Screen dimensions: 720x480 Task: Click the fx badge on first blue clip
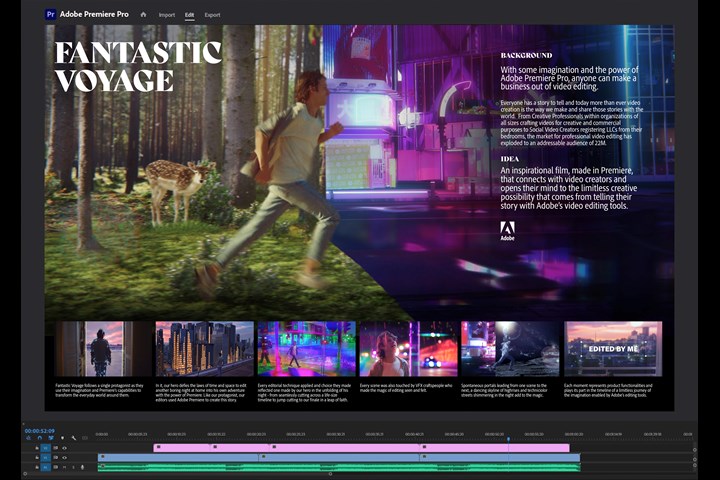coord(103,456)
